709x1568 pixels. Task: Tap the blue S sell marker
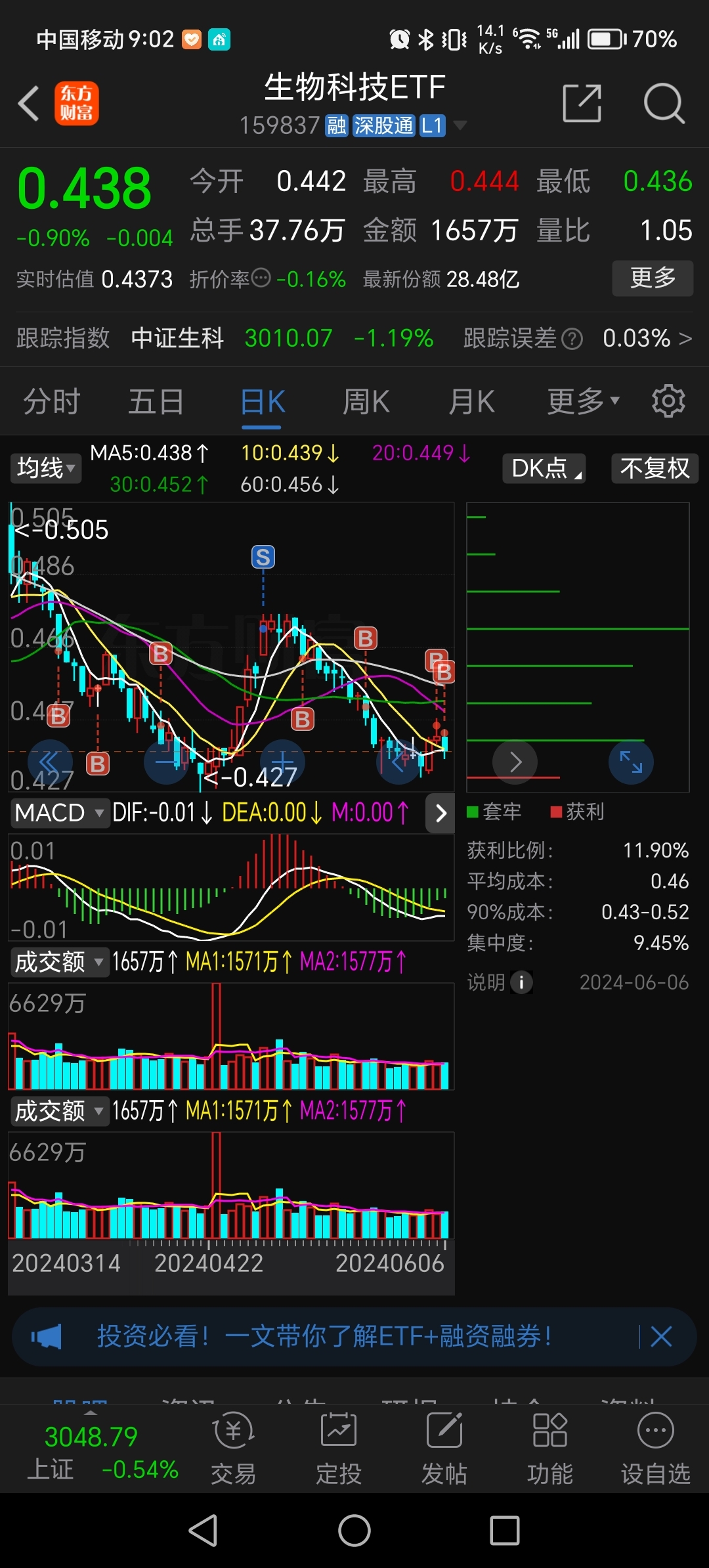pos(263,557)
